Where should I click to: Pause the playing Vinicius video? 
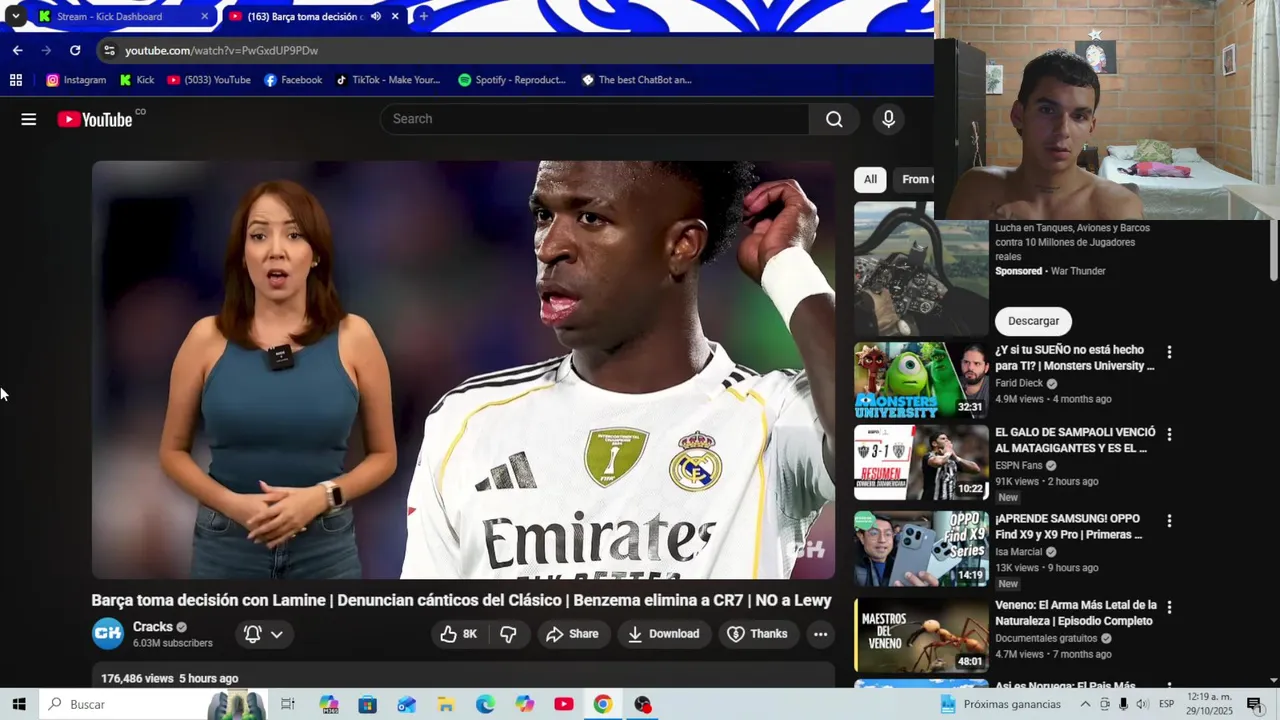click(463, 370)
